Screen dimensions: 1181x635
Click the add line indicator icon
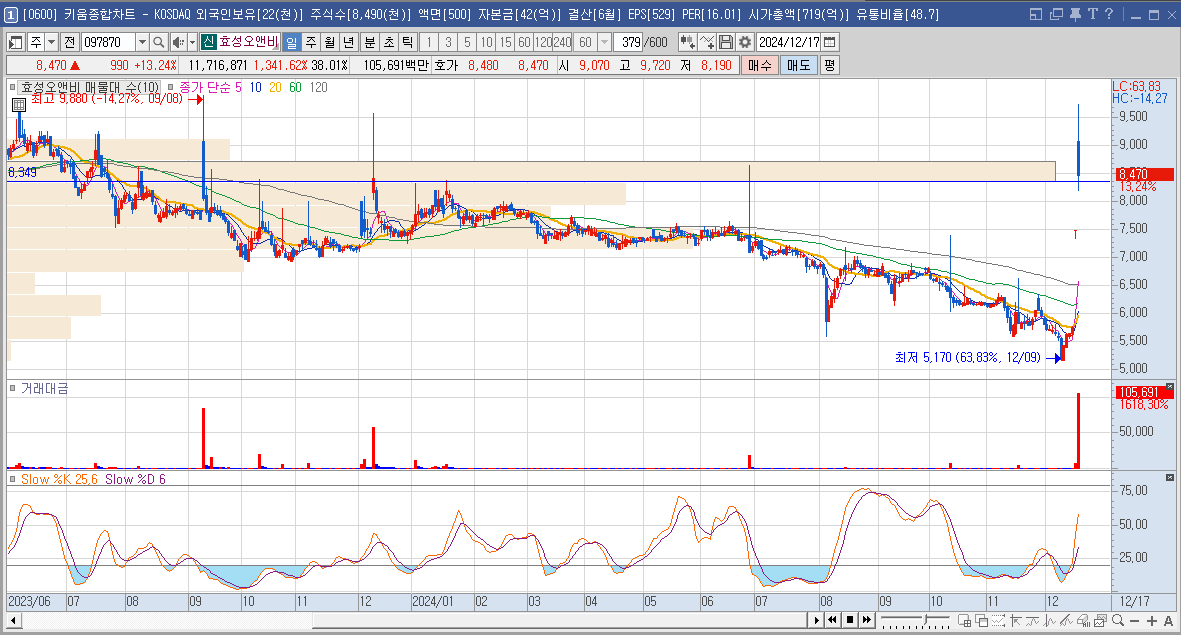coord(706,42)
